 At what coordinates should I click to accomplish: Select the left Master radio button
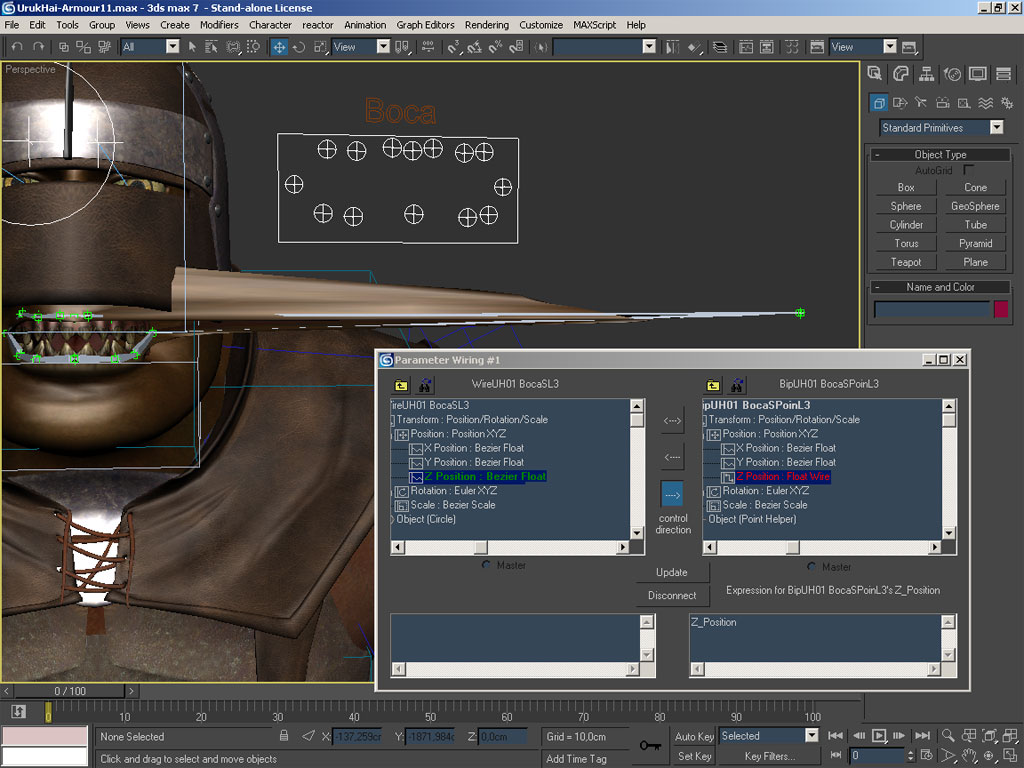click(487, 566)
